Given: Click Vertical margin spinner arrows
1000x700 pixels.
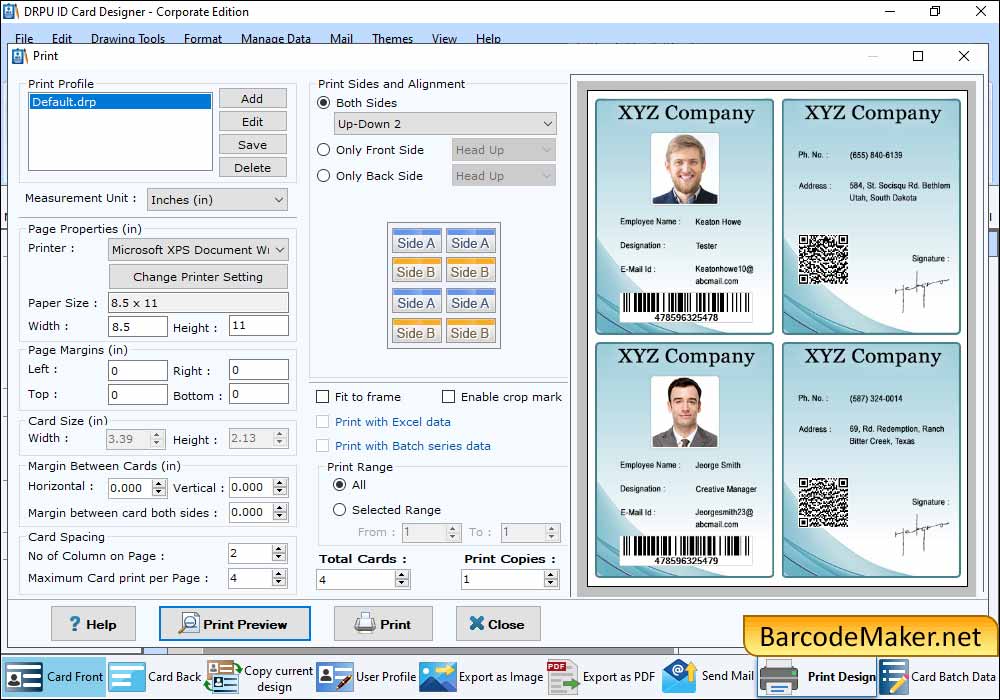Looking at the screenshot, I should pos(280,488).
